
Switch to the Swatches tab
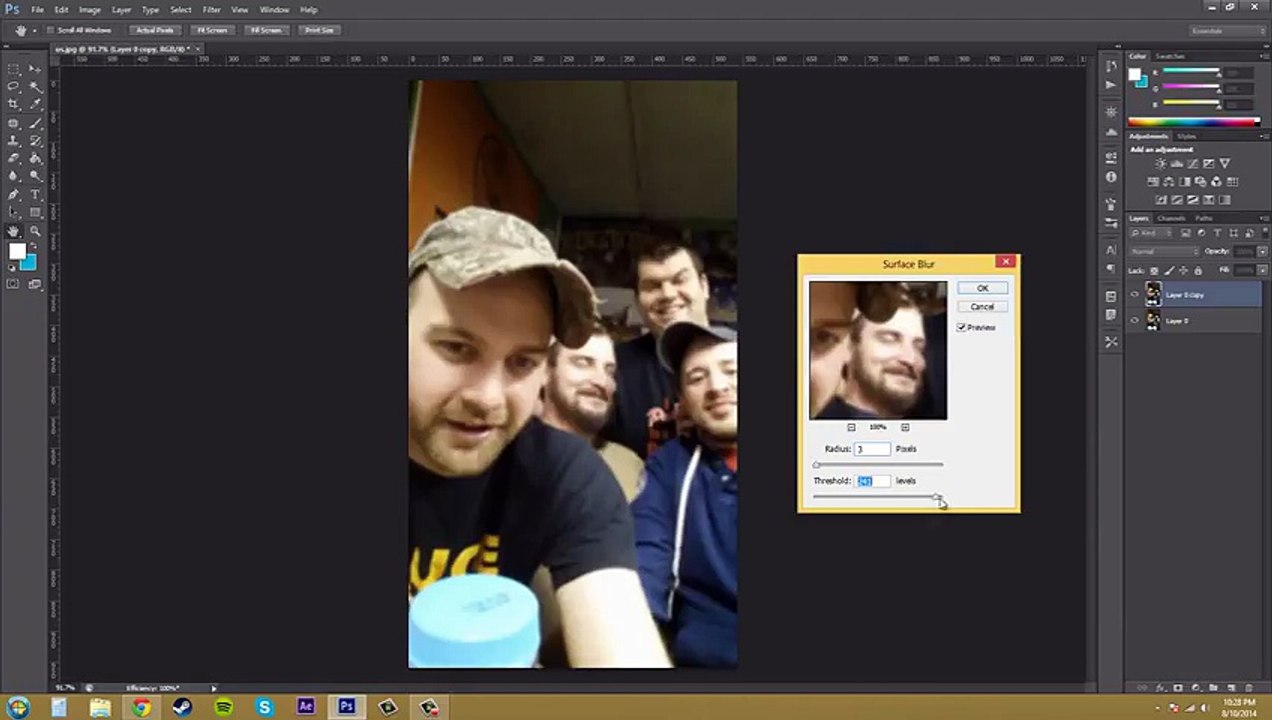tap(1170, 56)
